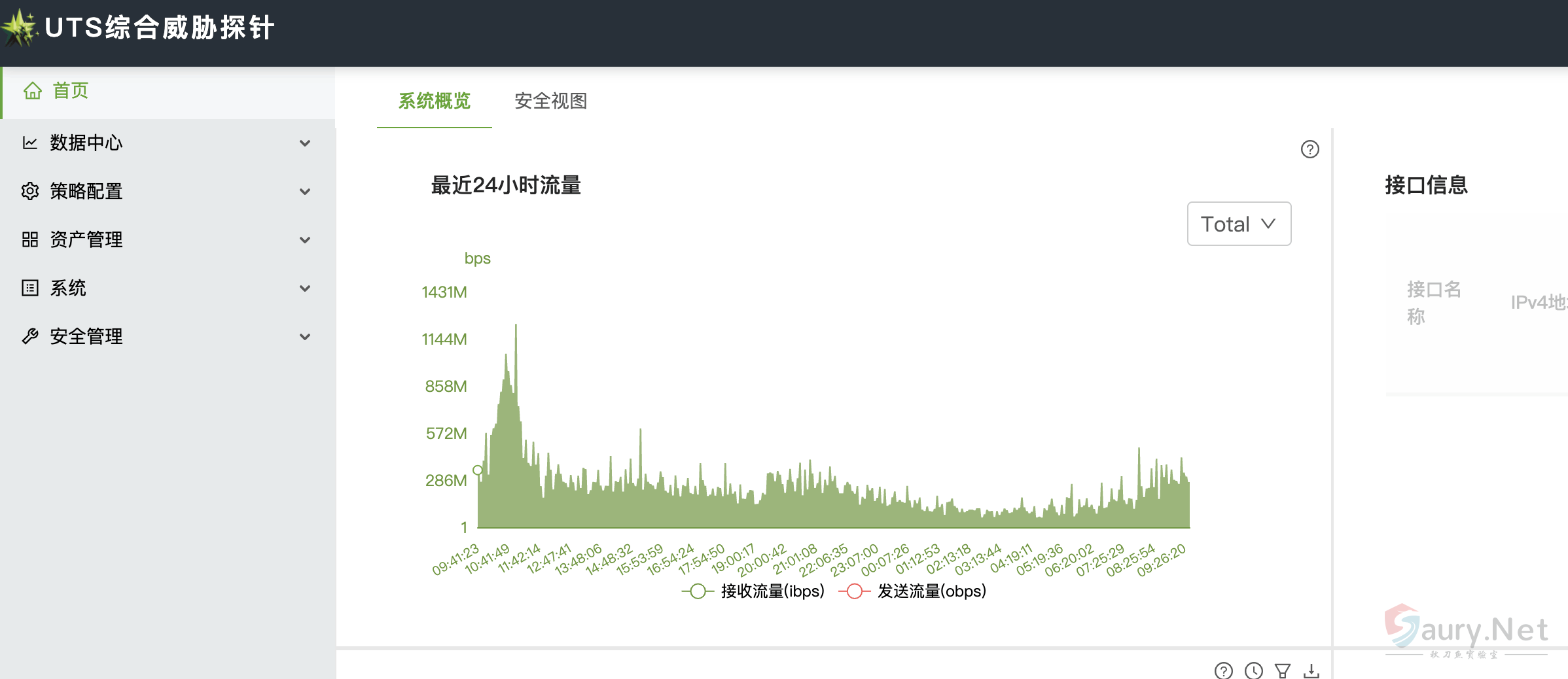Switch to the 安全视图 tab
Image resolution: width=1568 pixels, height=679 pixels.
[x=550, y=101]
